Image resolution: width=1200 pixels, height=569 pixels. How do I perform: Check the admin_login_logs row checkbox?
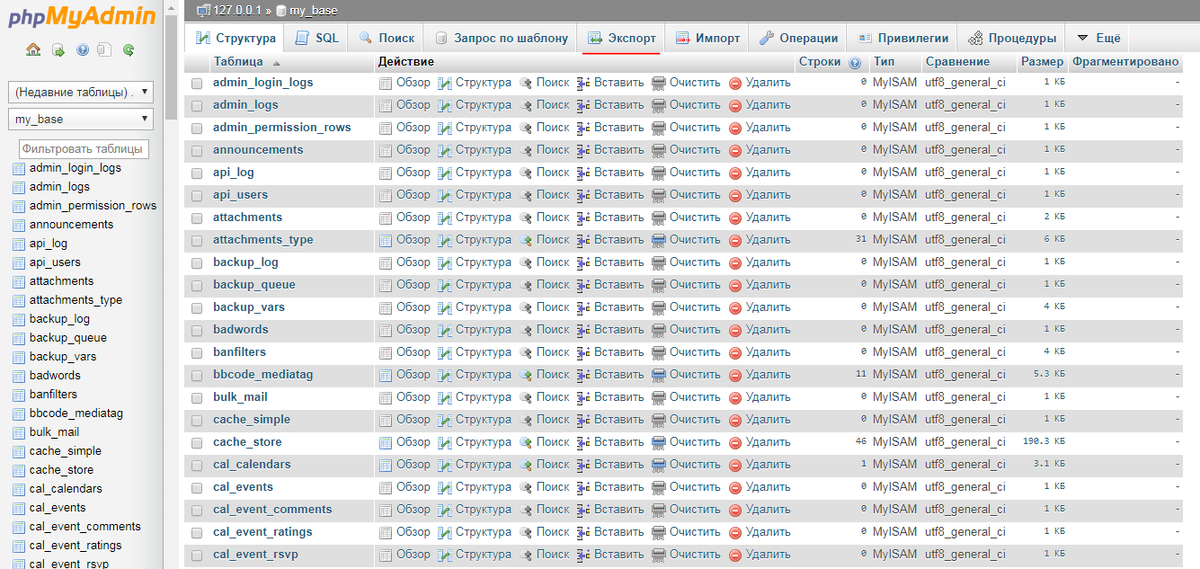click(196, 83)
